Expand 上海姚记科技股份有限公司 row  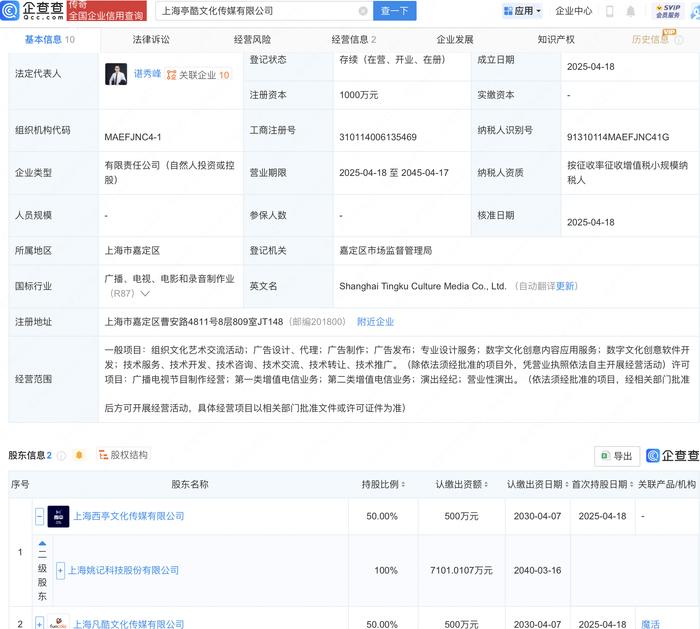[x=60, y=571]
